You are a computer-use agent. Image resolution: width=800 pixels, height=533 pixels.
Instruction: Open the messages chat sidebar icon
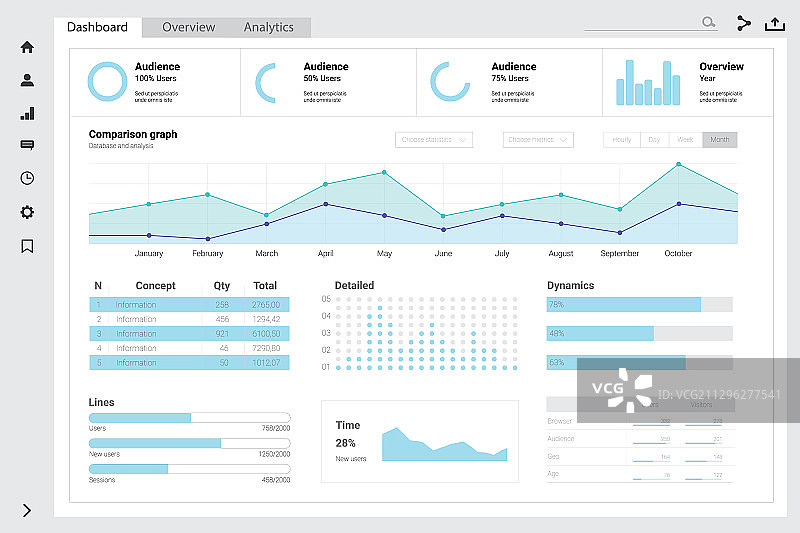click(27, 145)
